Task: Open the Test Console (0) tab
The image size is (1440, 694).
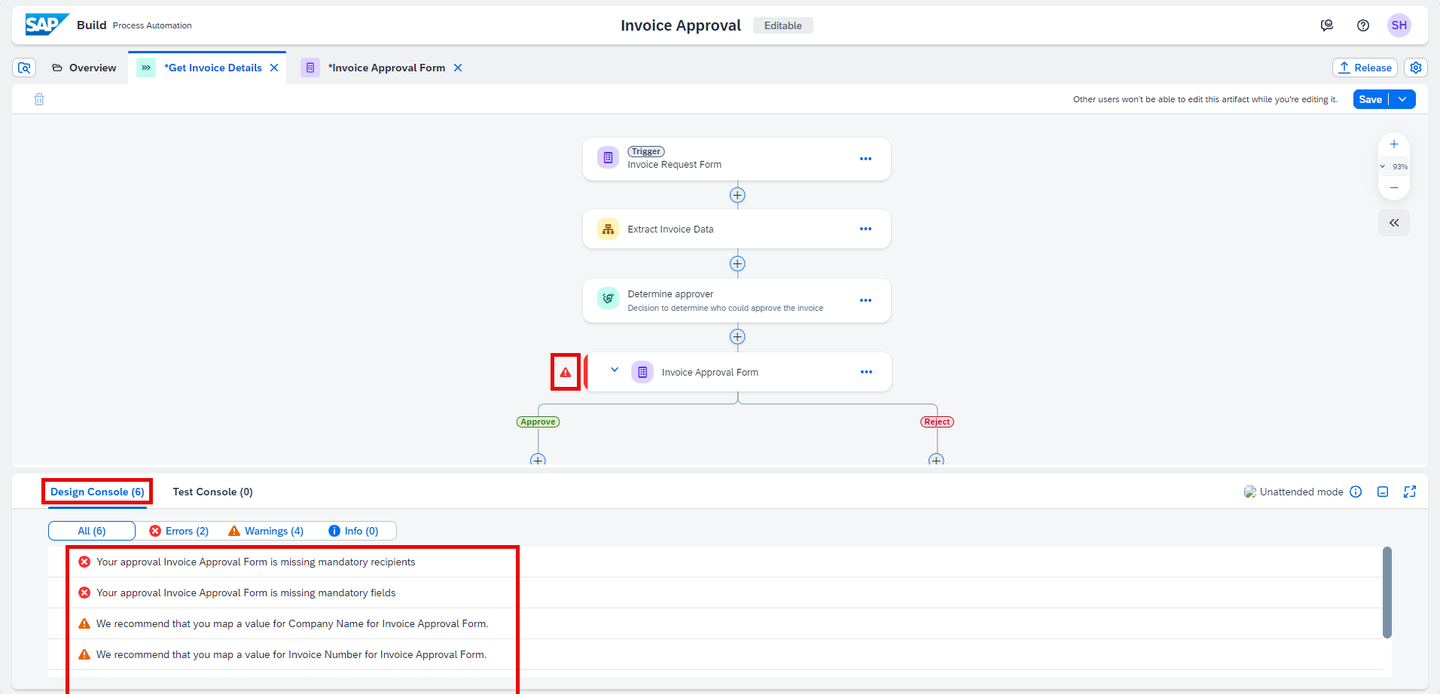Action: (x=212, y=492)
